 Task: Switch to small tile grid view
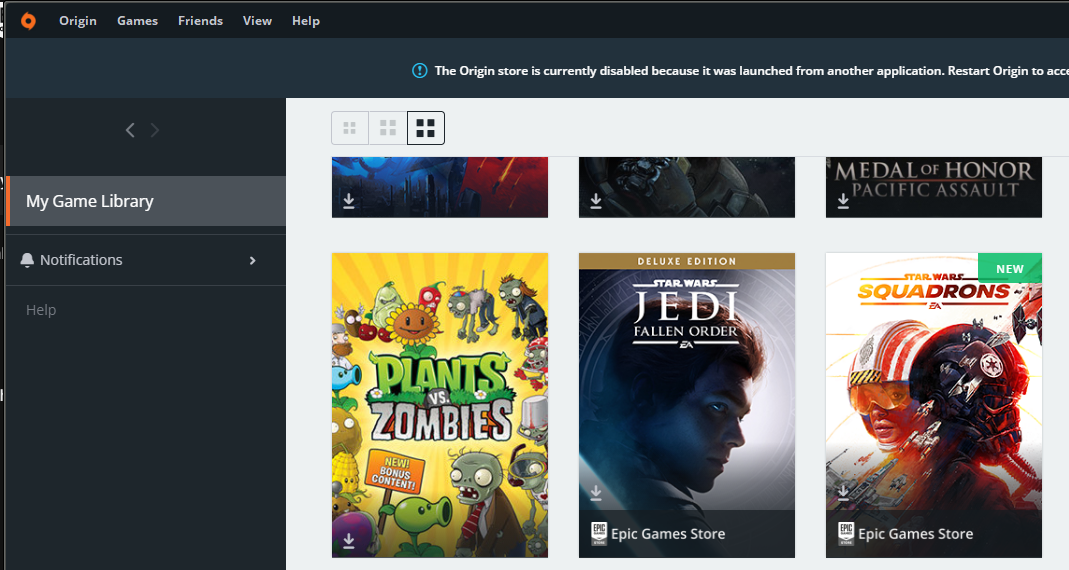[x=350, y=128]
